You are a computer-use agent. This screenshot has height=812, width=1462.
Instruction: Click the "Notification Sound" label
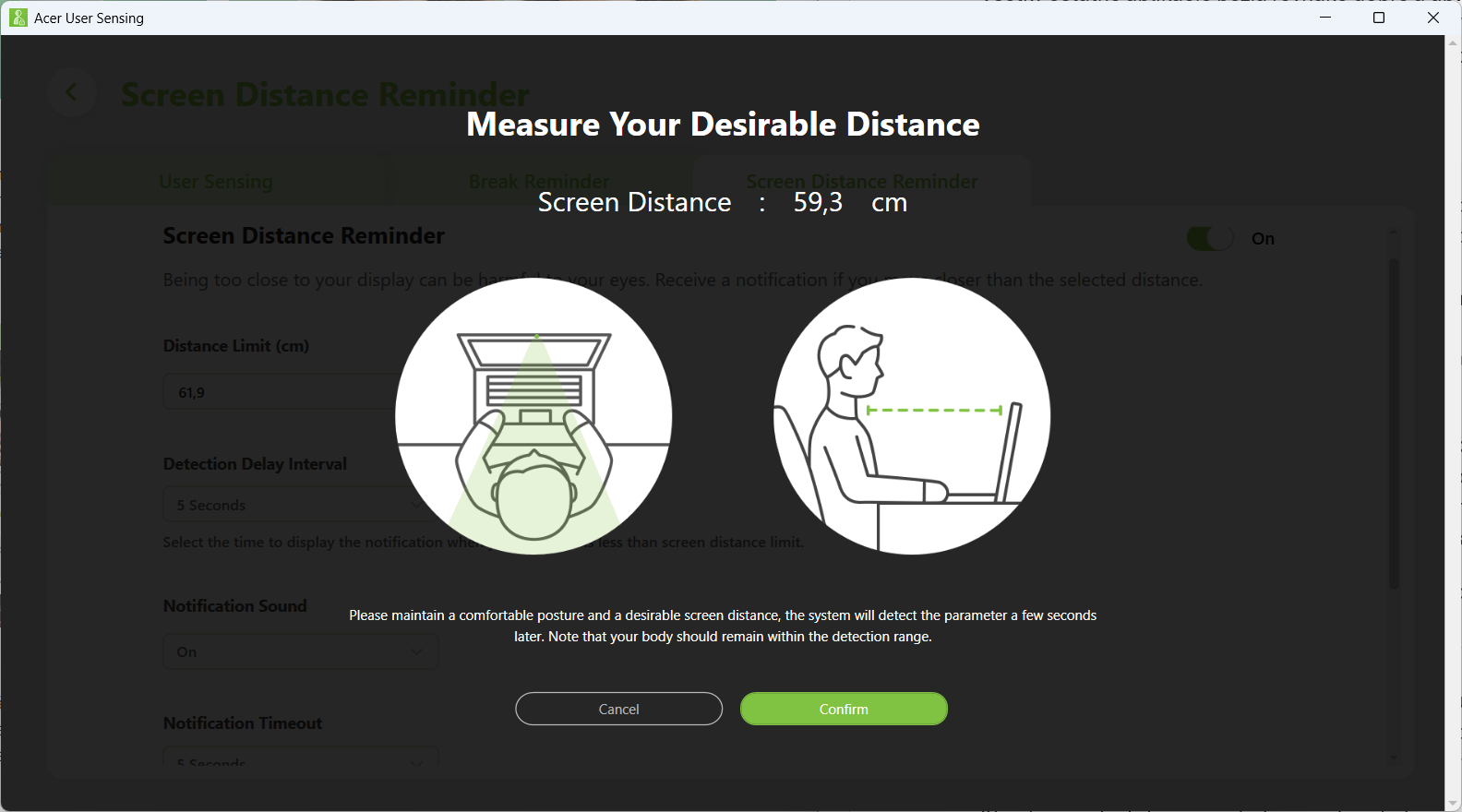click(234, 606)
